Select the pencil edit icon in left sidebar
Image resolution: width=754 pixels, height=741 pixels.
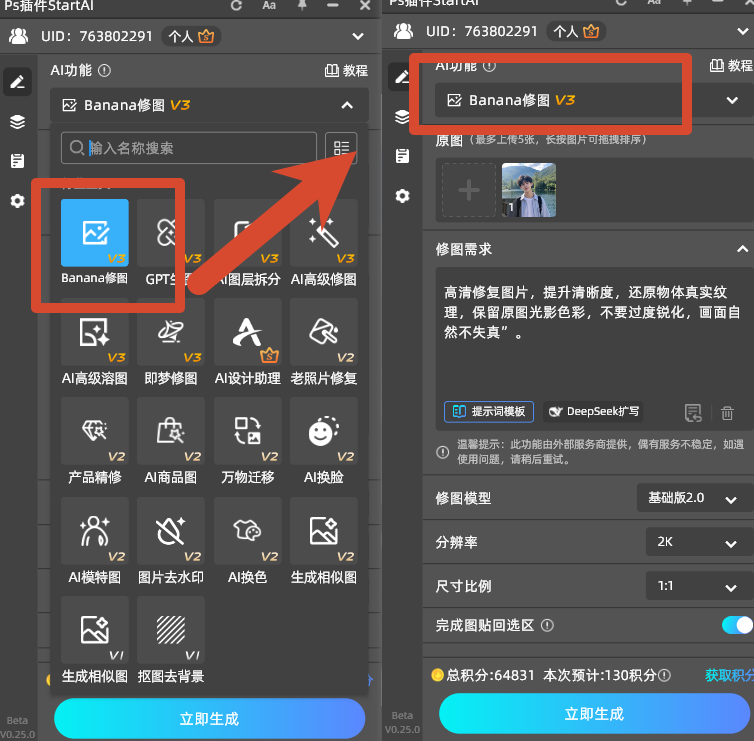[x=17, y=82]
